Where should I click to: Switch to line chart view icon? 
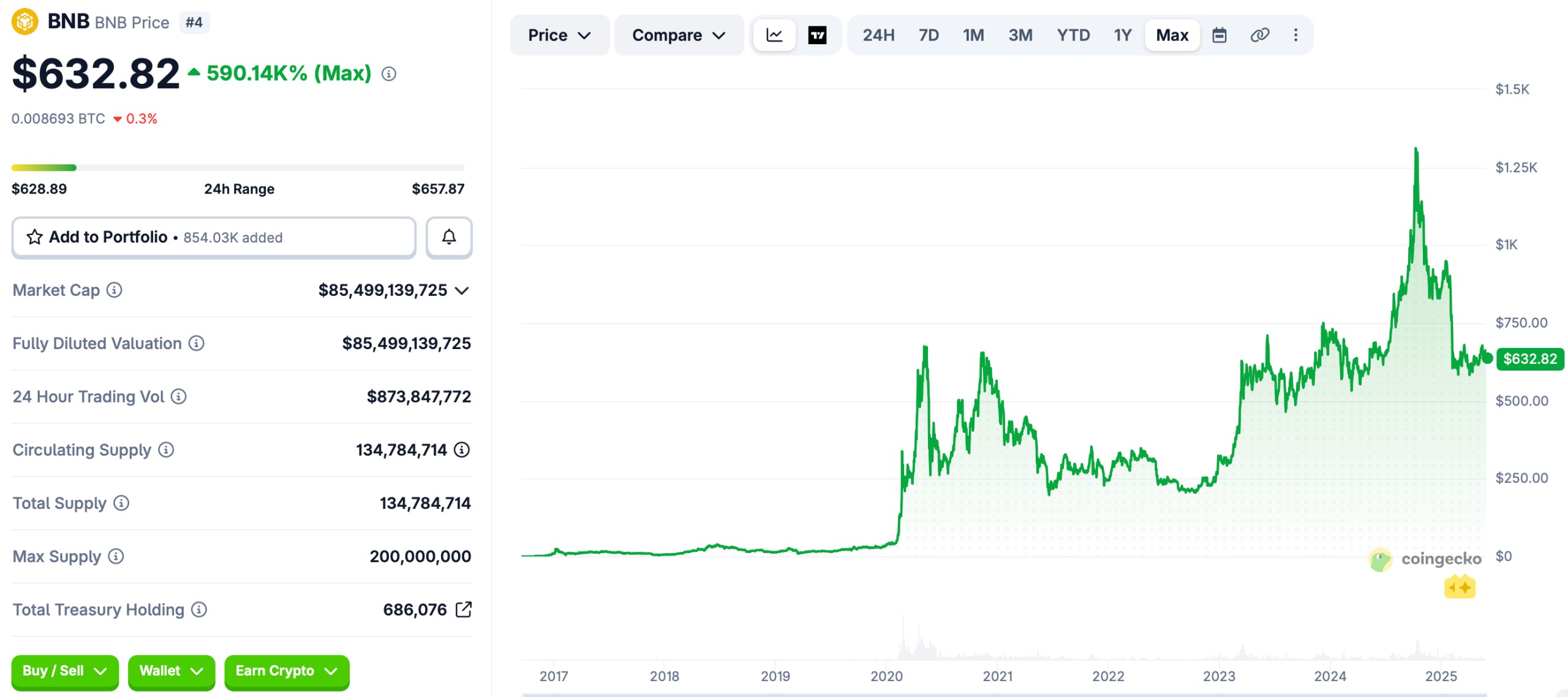(774, 35)
